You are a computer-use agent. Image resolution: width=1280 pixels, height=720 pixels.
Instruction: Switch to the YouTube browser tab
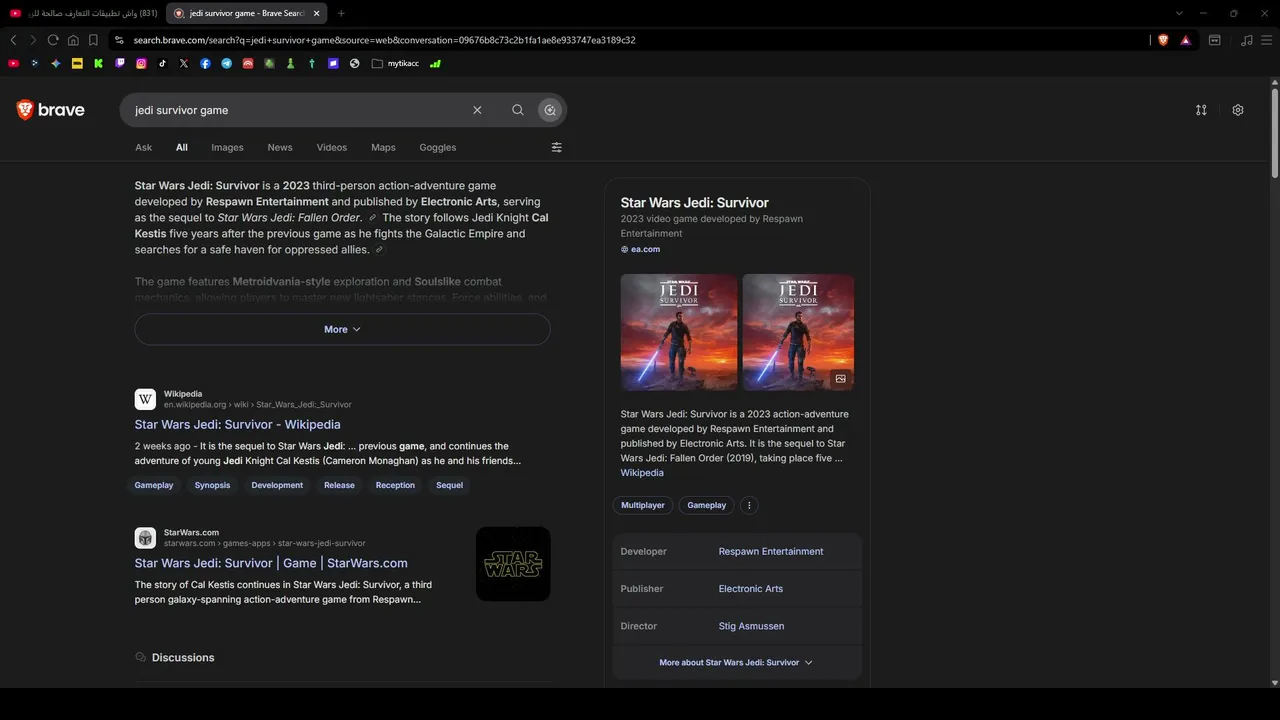pyautogui.click(x=83, y=13)
